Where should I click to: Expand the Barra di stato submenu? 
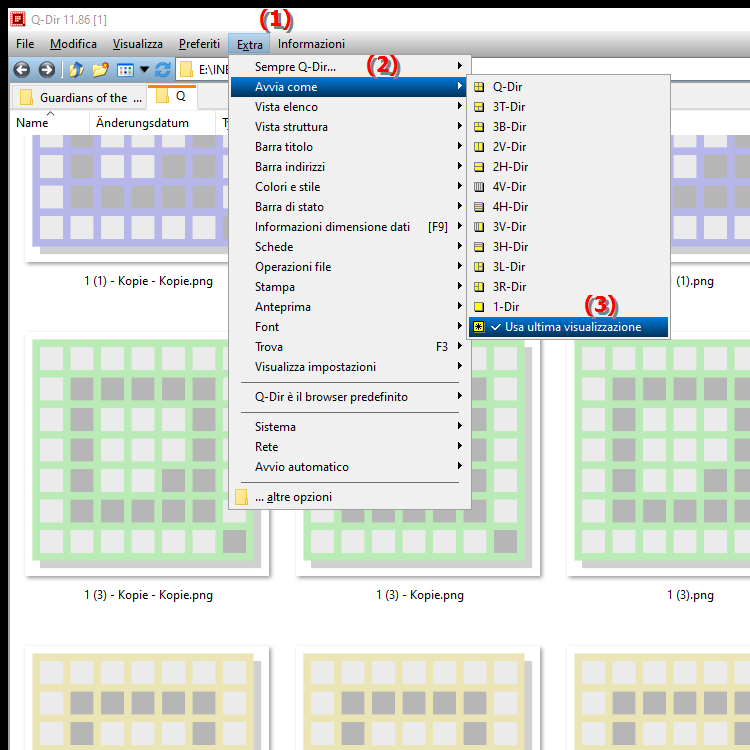click(351, 207)
